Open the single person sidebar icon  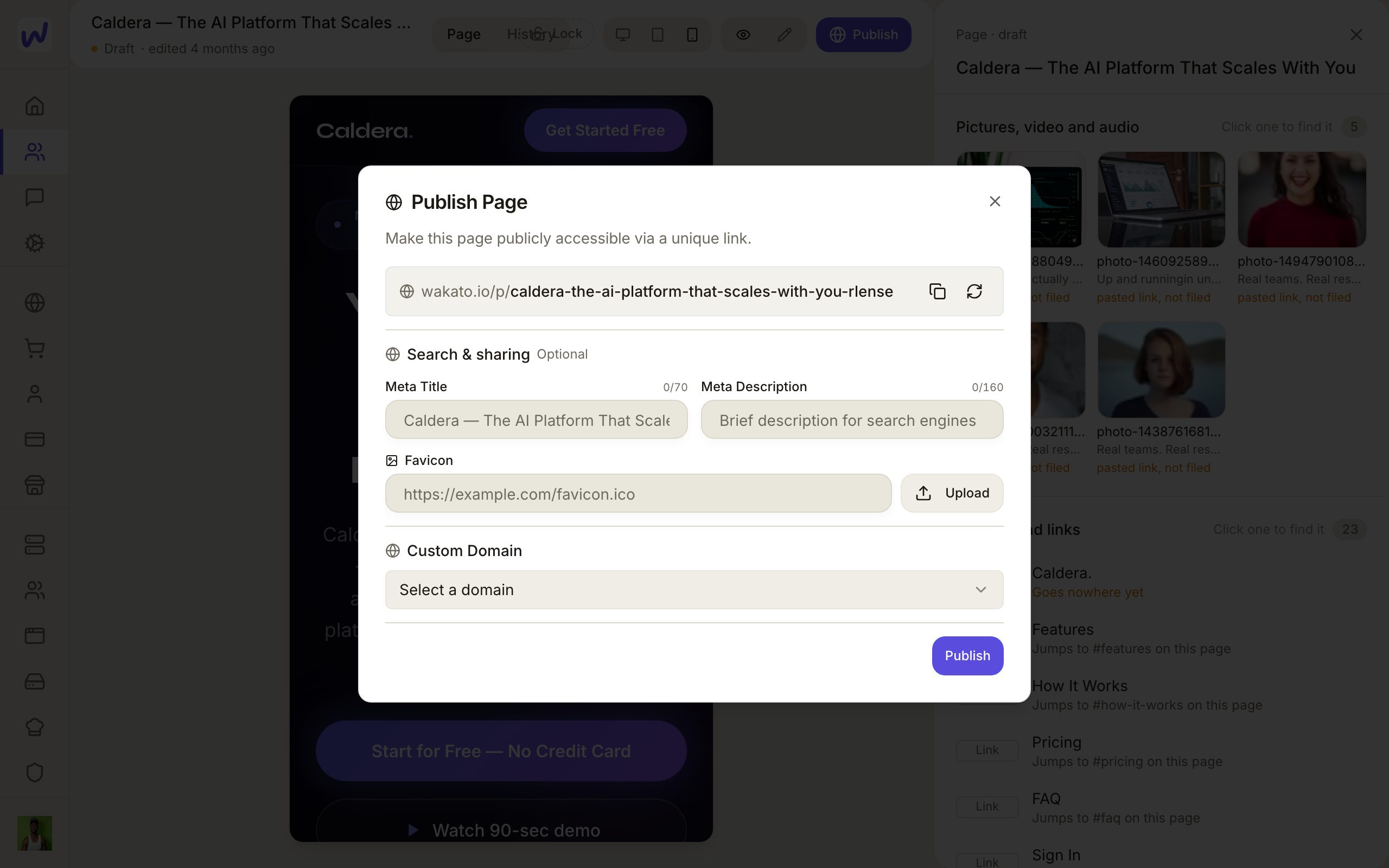click(34, 394)
